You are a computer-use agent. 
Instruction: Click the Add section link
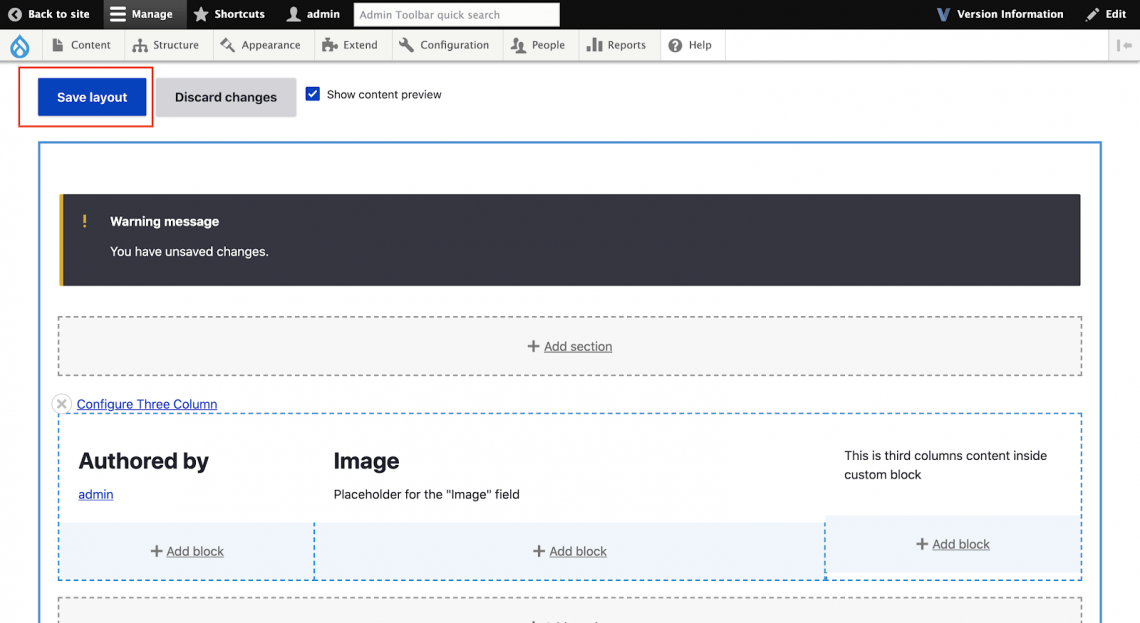coord(577,346)
